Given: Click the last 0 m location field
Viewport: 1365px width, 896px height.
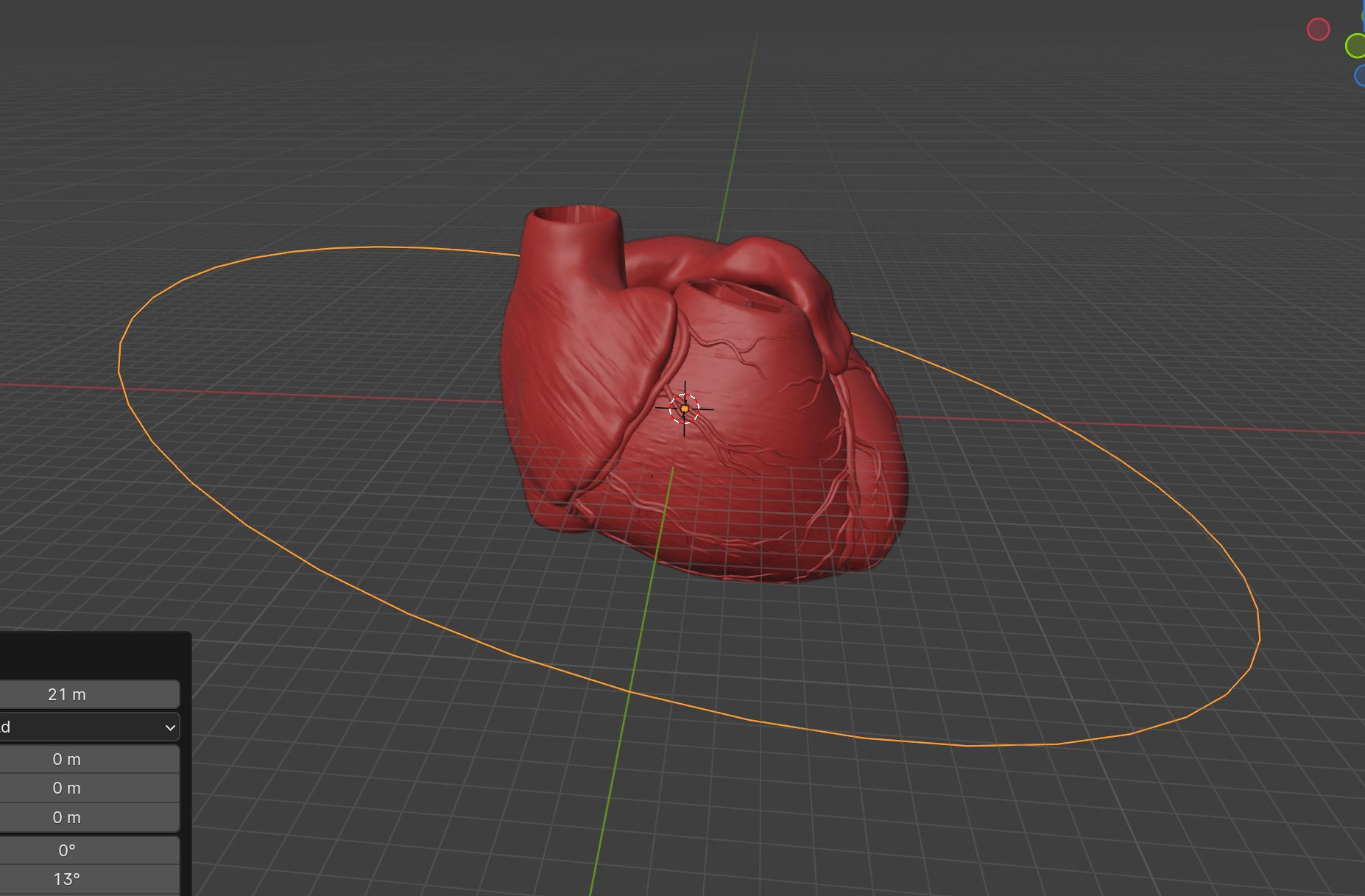Looking at the screenshot, I should point(89,817).
